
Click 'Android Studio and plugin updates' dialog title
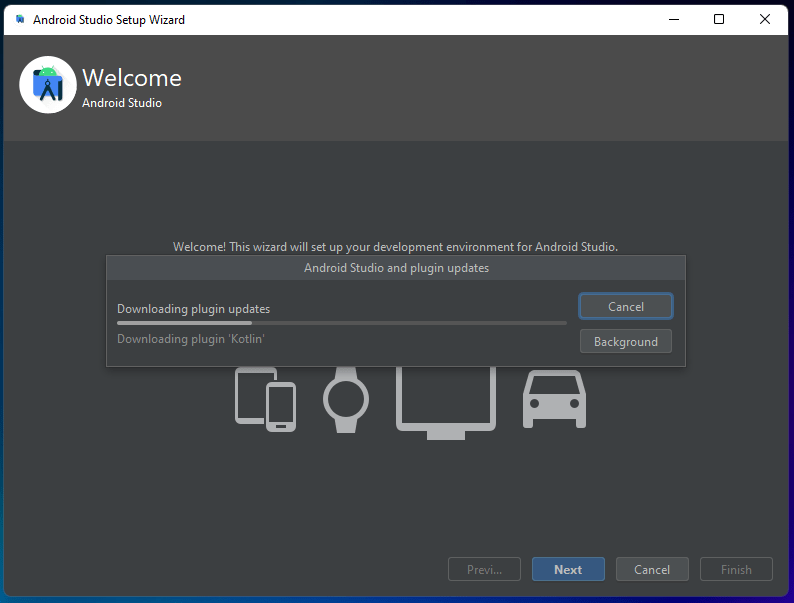tap(396, 268)
